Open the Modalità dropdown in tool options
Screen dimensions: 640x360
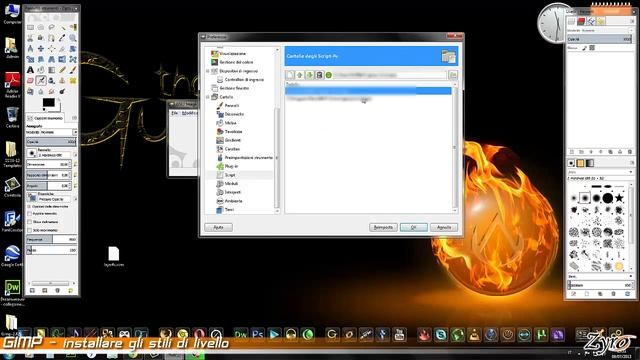(x=51, y=132)
